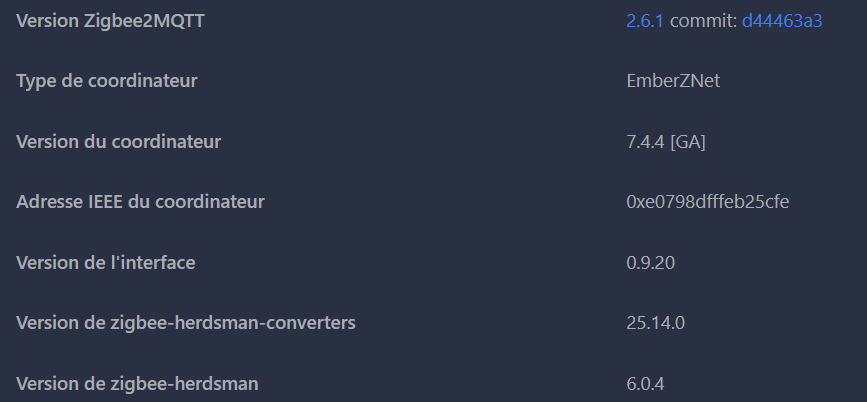Click the word 'Zigbee2MQTT' in the first label
The image size is (867, 402).
147,21
